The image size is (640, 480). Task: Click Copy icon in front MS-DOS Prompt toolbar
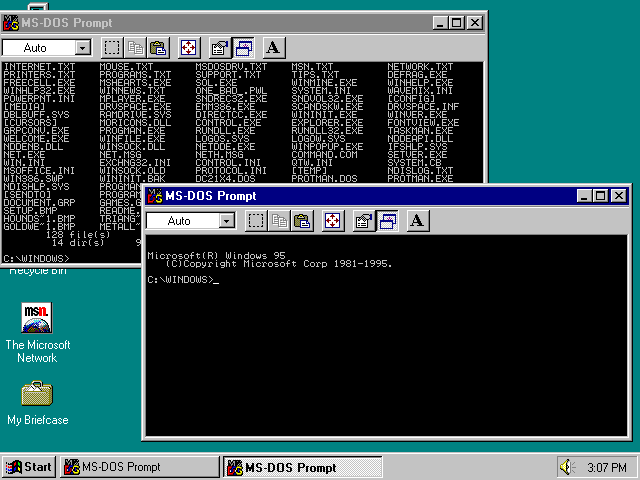coord(279,221)
